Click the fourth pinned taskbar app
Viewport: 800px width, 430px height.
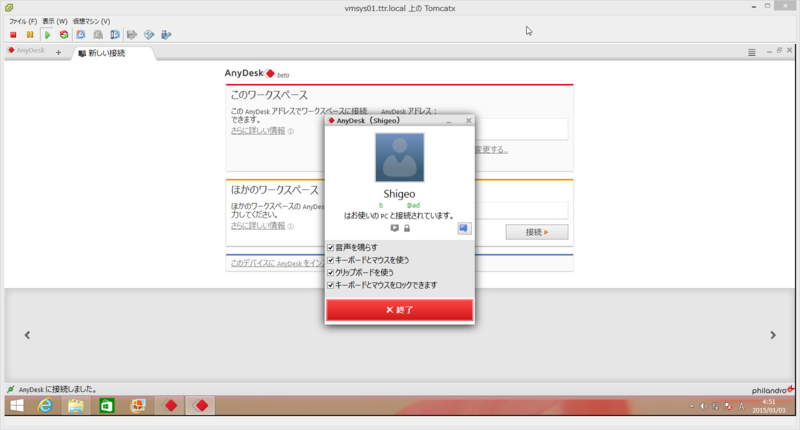coord(138,406)
